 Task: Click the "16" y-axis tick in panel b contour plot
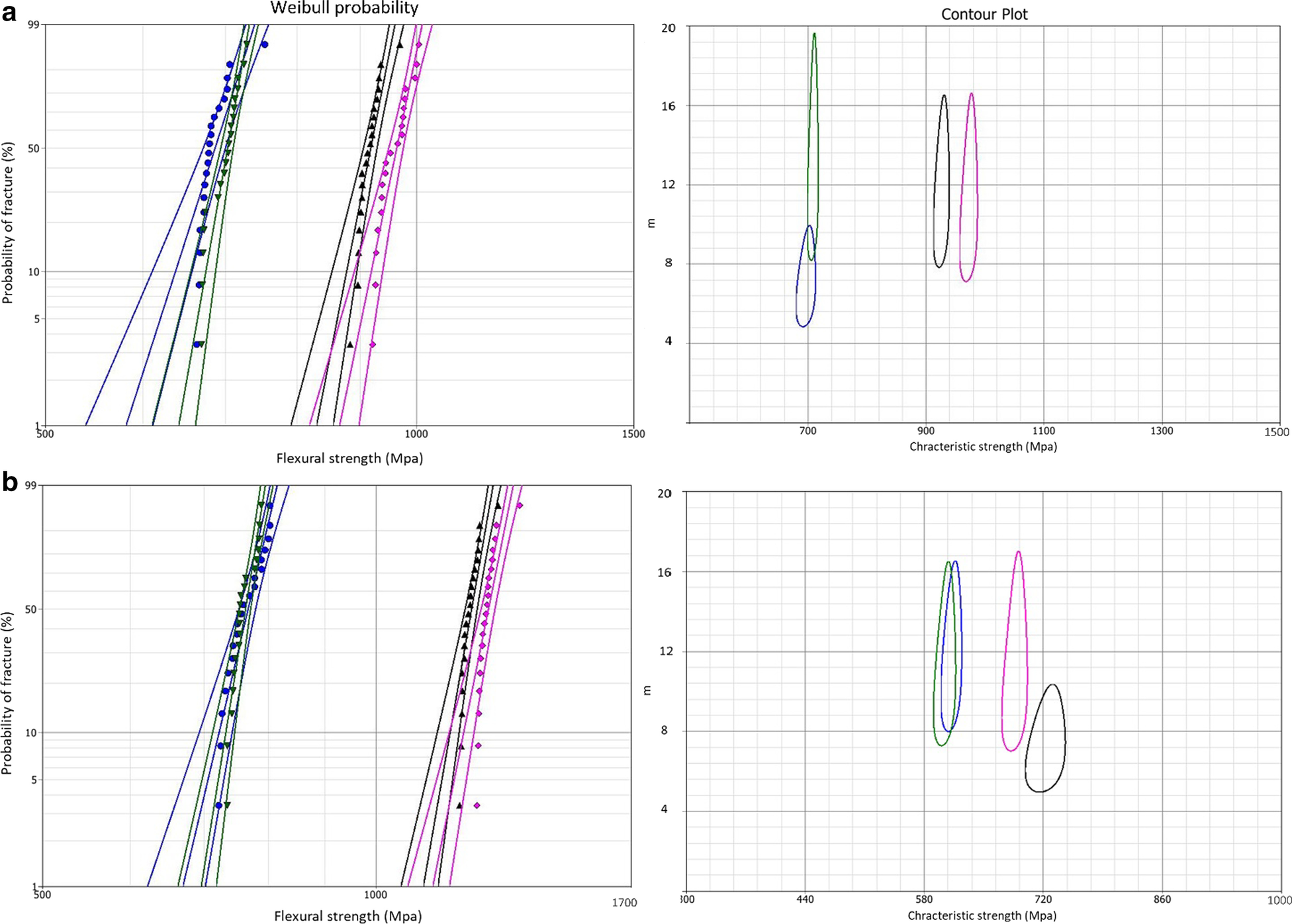point(665,573)
